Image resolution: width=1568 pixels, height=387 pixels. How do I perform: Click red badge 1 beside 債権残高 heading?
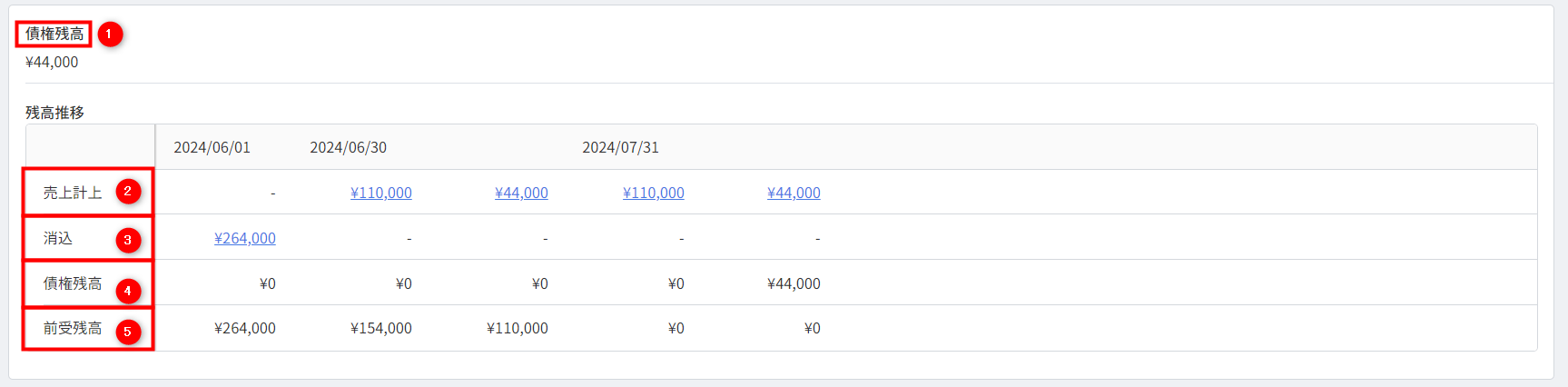(x=109, y=35)
